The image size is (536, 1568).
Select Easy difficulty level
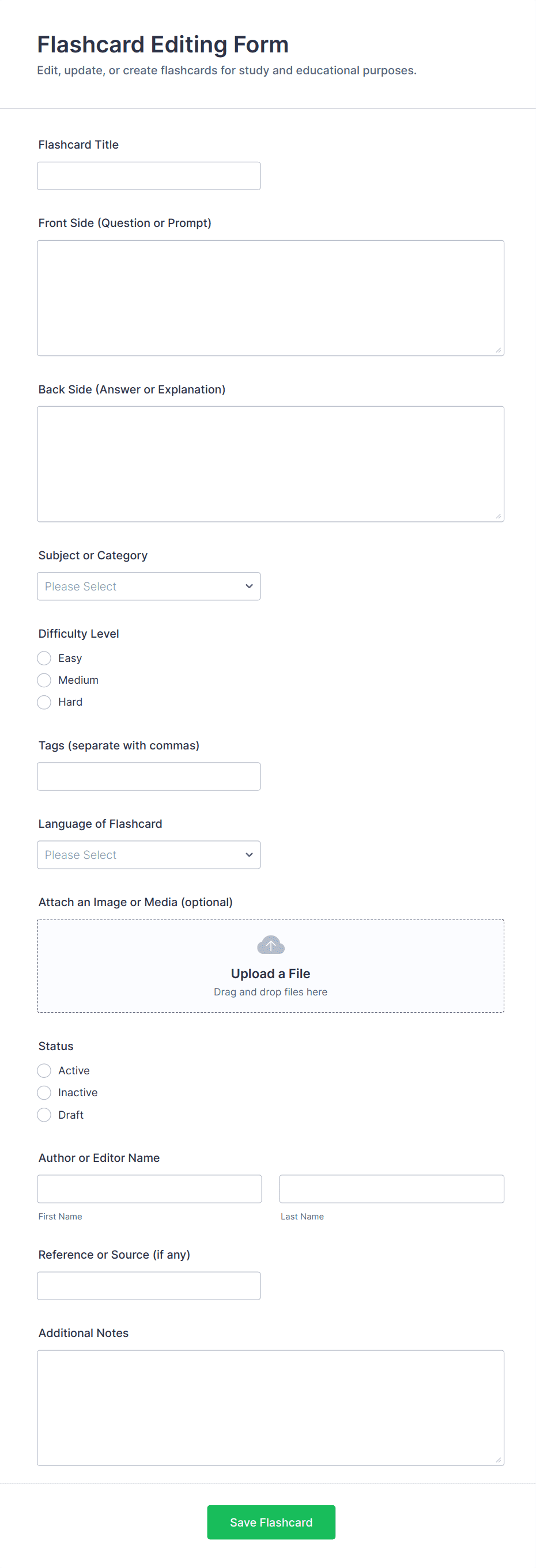pos(44,658)
